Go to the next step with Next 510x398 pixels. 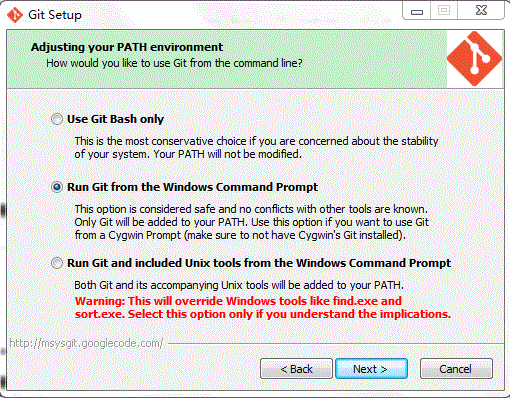(x=371, y=369)
